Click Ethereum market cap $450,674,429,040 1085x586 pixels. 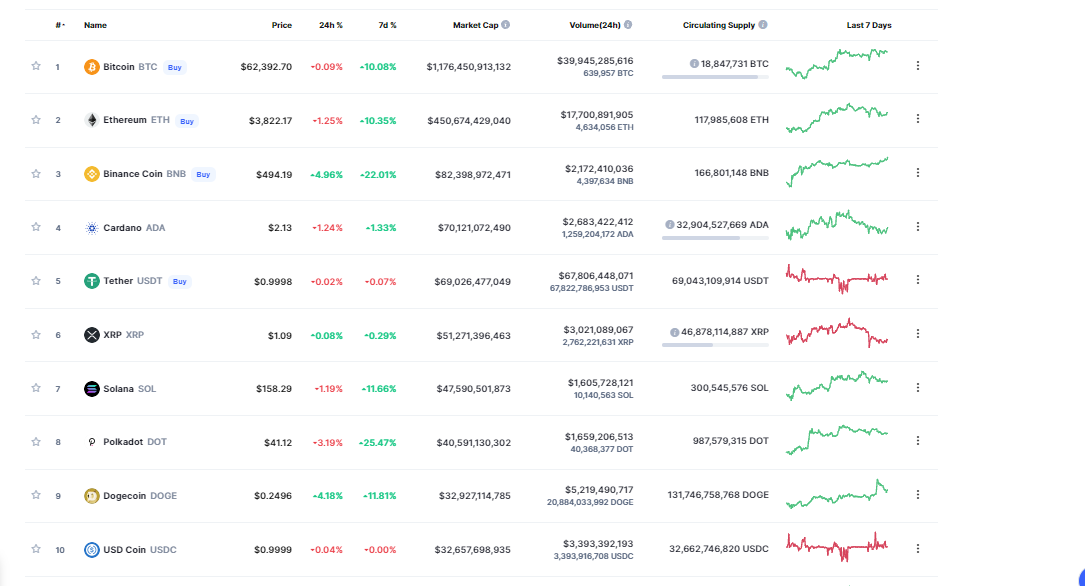click(468, 120)
